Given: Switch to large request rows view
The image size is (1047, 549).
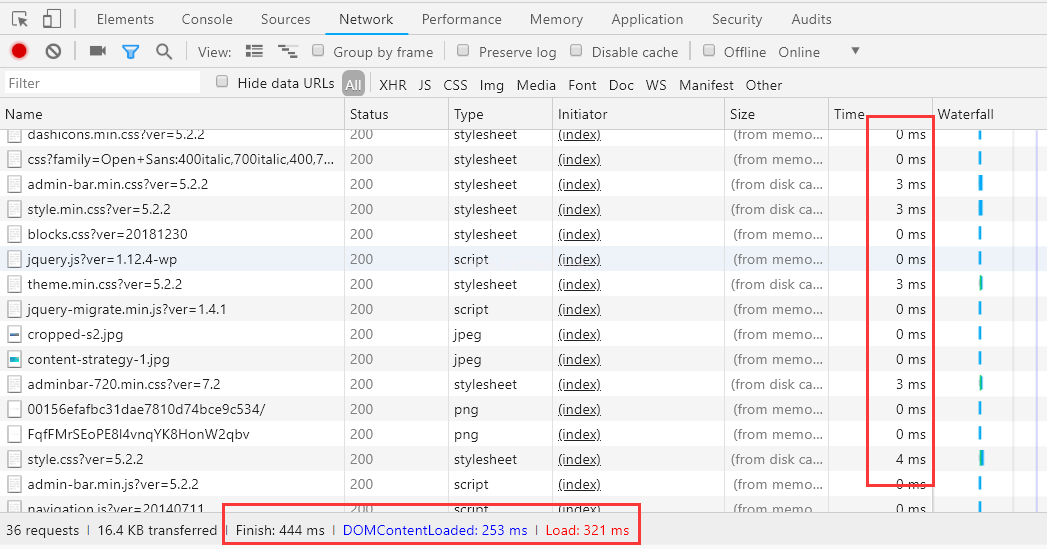Looking at the screenshot, I should pos(254,52).
